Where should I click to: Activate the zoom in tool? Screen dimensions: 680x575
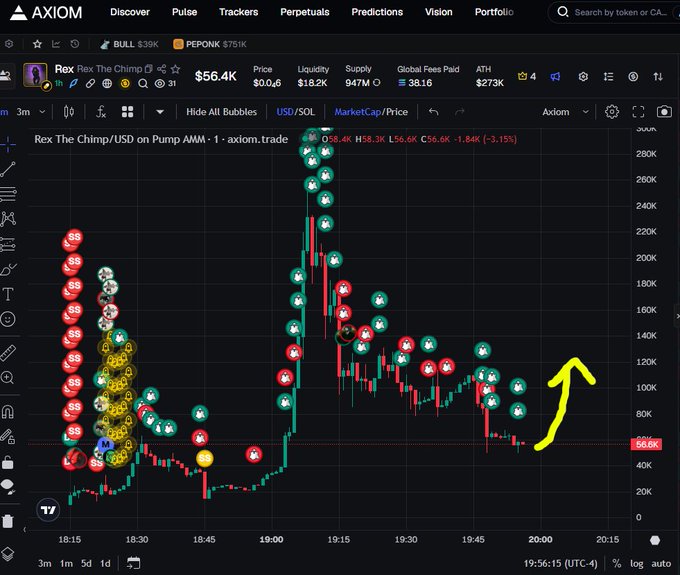click(7, 378)
